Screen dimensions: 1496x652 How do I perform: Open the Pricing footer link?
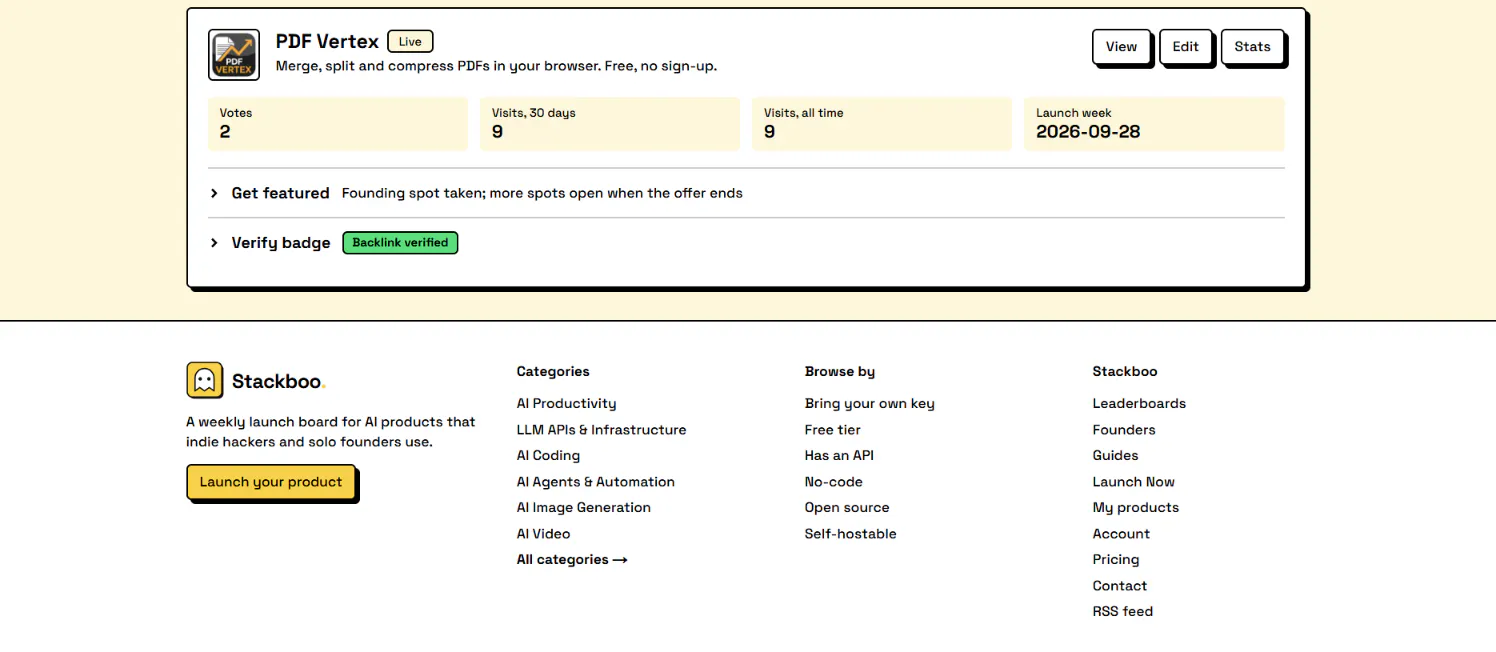(1116, 560)
